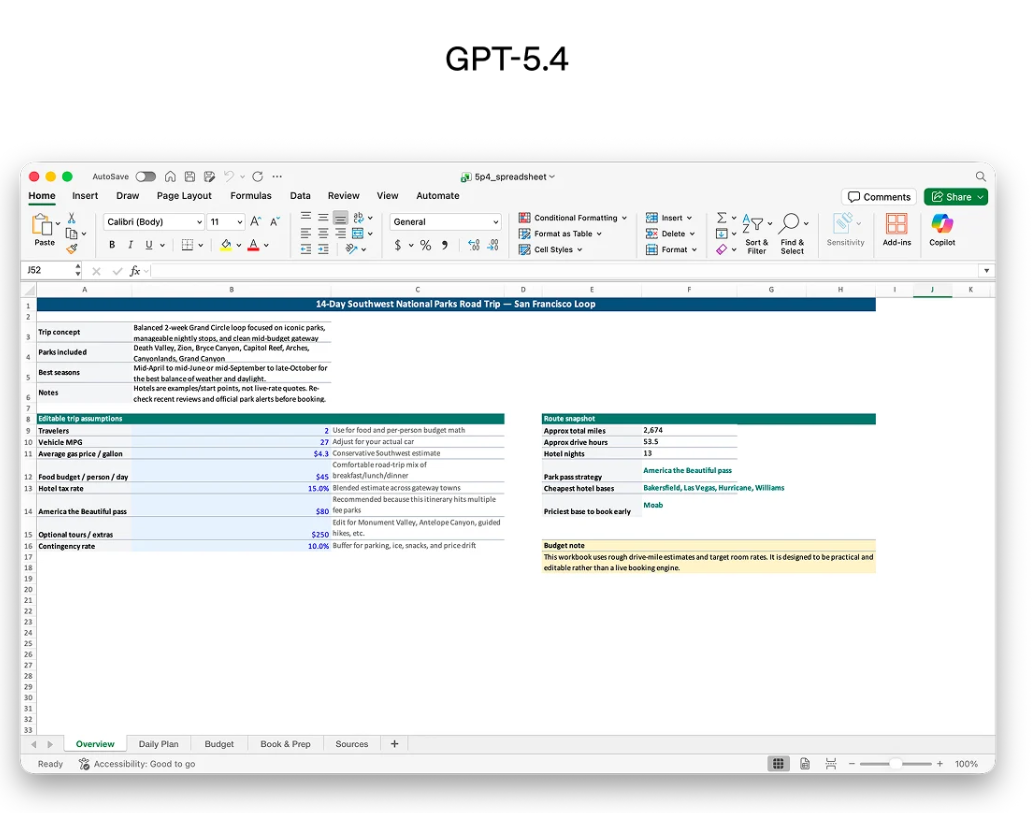Click the Cut scissors icon

point(71,218)
